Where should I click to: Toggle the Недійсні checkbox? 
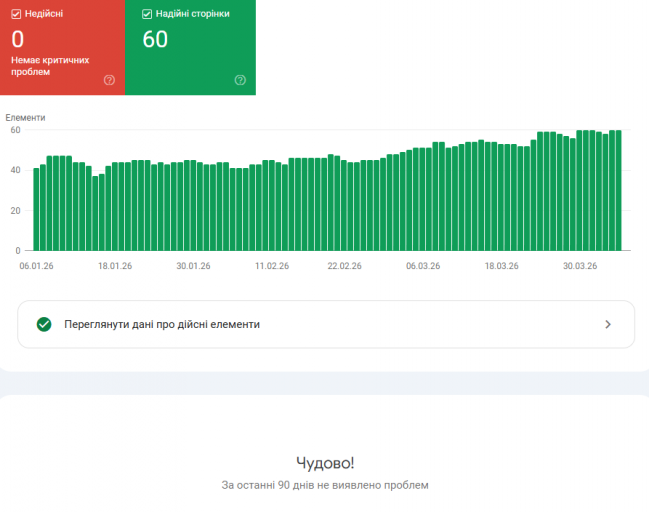16,14
